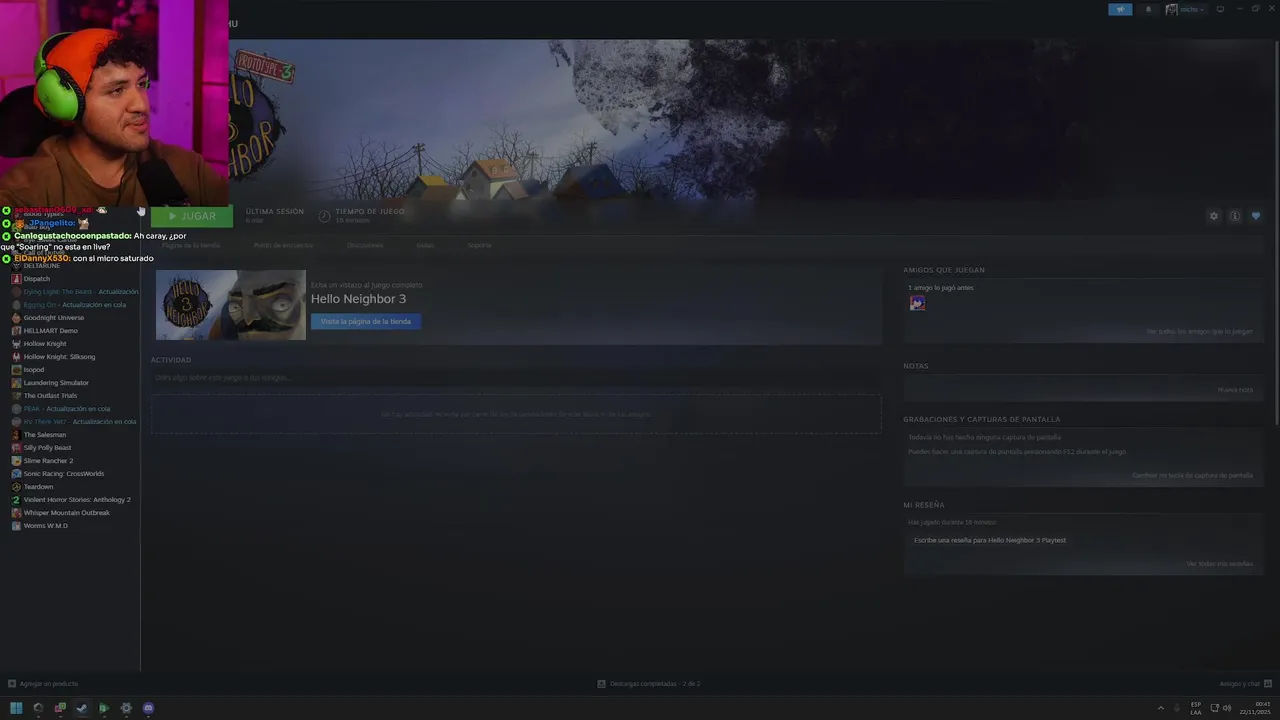
Task: Show hidden system tray icons chevron
Action: [1161, 708]
